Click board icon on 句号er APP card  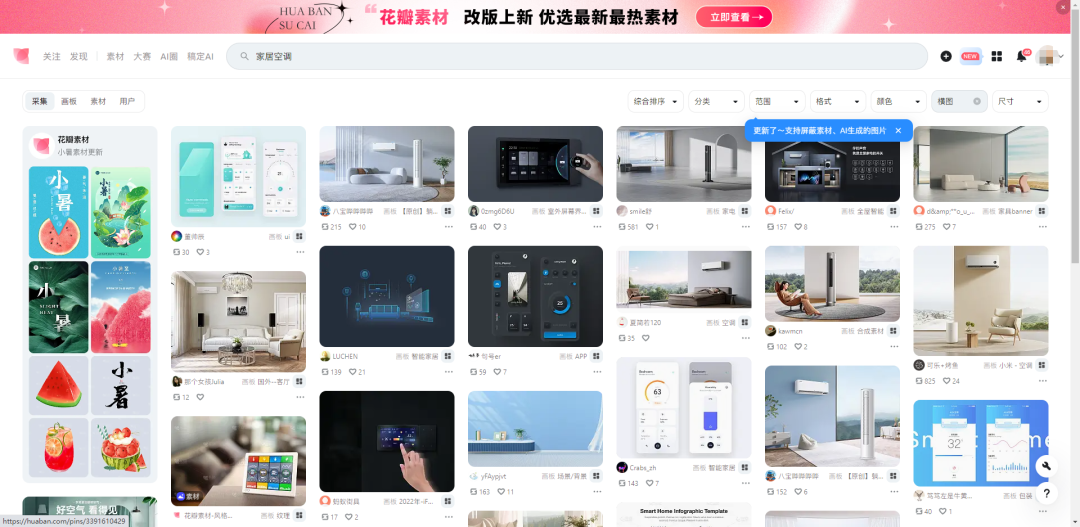coord(596,356)
